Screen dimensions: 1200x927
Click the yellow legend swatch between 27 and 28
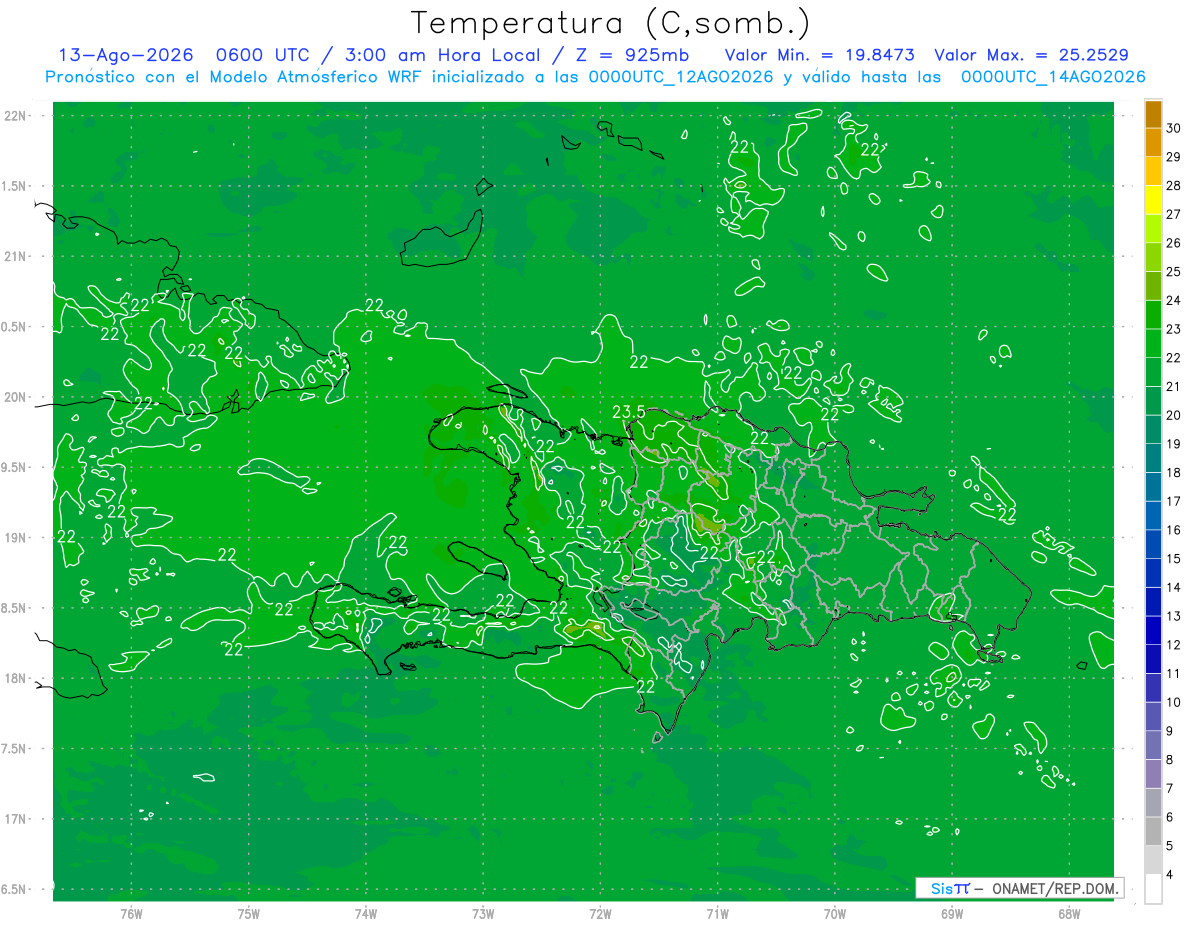coord(1153,200)
